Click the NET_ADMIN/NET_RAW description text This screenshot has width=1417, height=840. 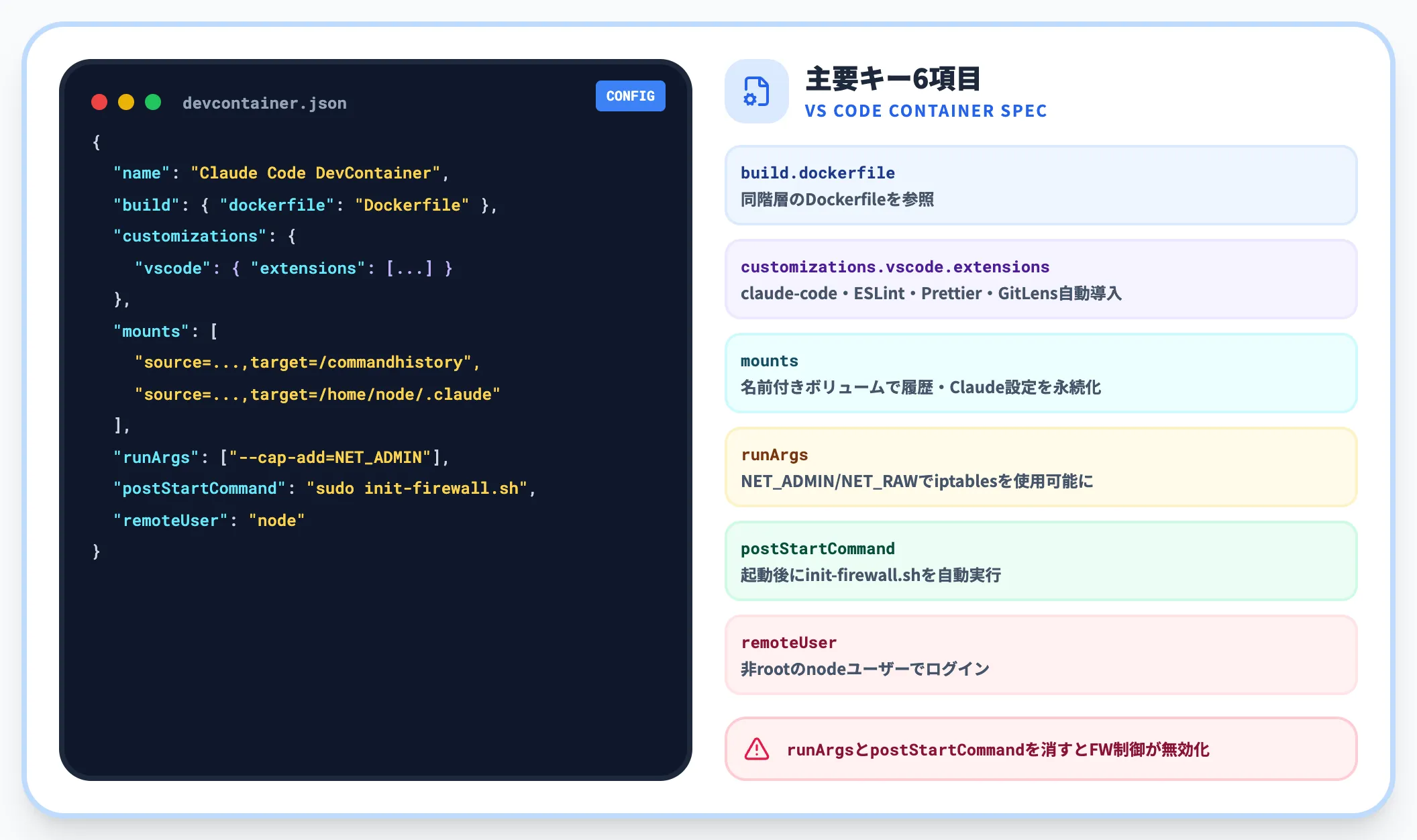click(x=917, y=481)
